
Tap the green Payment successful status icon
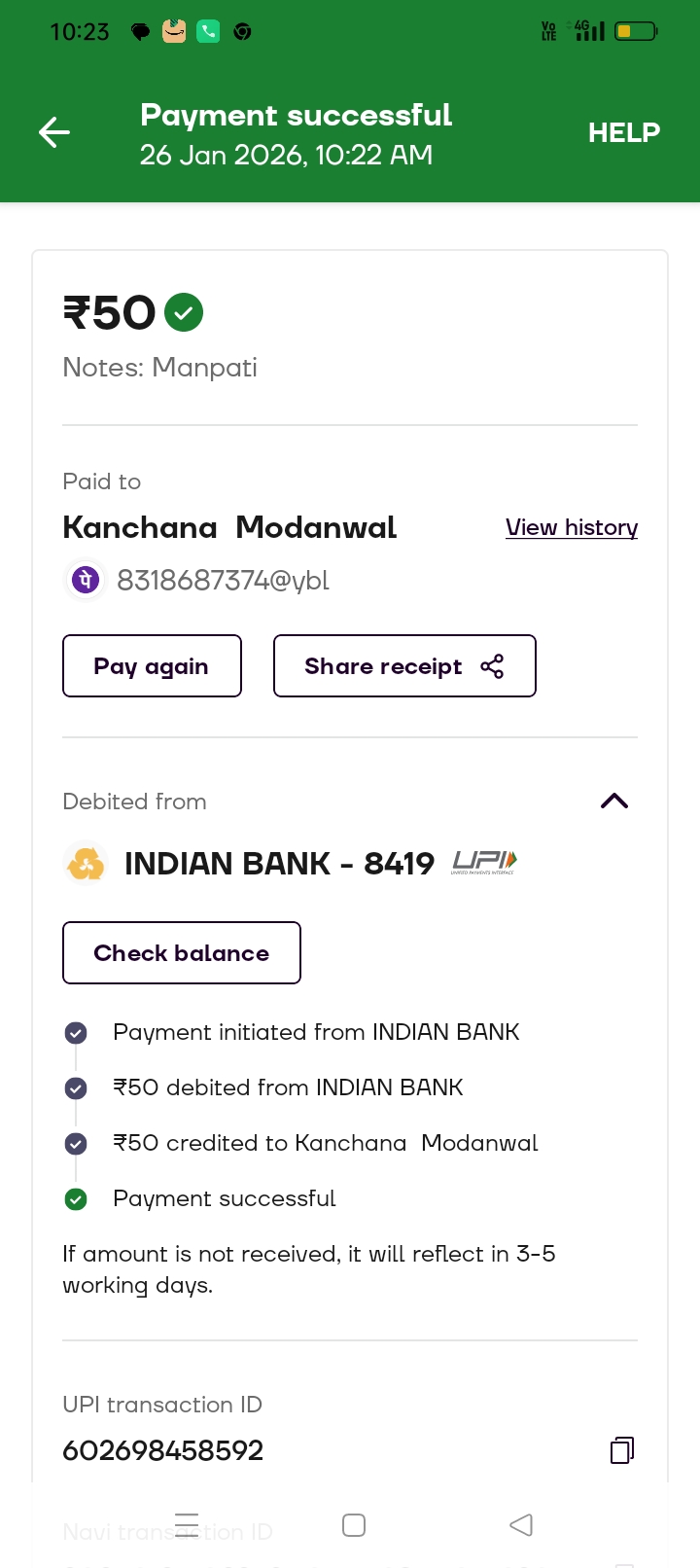[x=76, y=1199]
